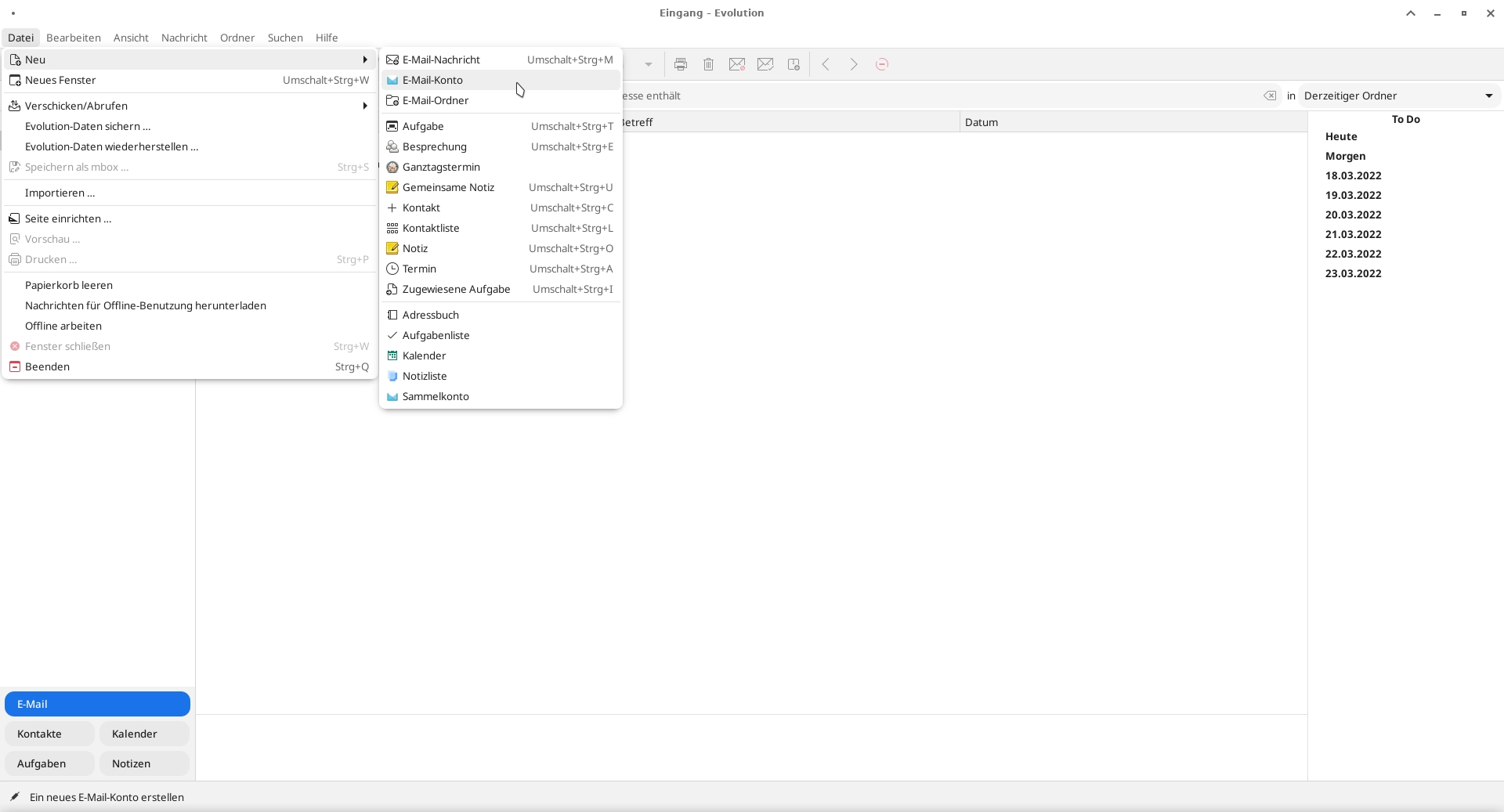Viewport: 1504px width, 812px height.
Task: Open the 'Ordner' menu
Action: [x=237, y=38]
